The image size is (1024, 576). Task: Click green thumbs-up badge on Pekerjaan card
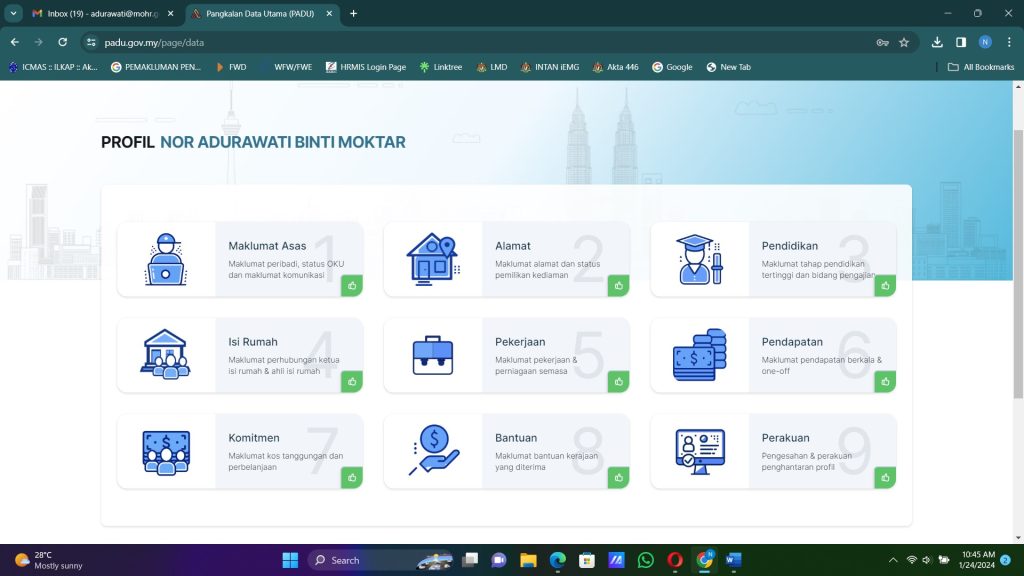pos(618,382)
